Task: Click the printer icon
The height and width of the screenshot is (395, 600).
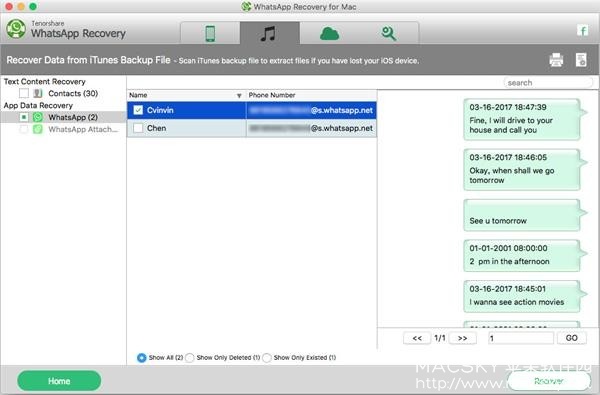Action: 556,60
